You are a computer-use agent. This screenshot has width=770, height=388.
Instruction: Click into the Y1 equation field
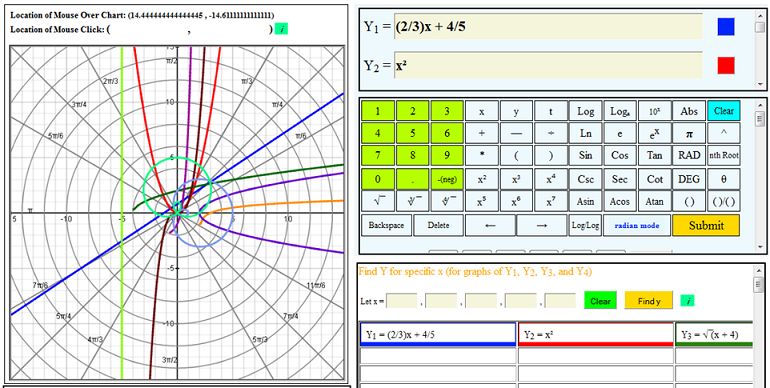pos(548,27)
